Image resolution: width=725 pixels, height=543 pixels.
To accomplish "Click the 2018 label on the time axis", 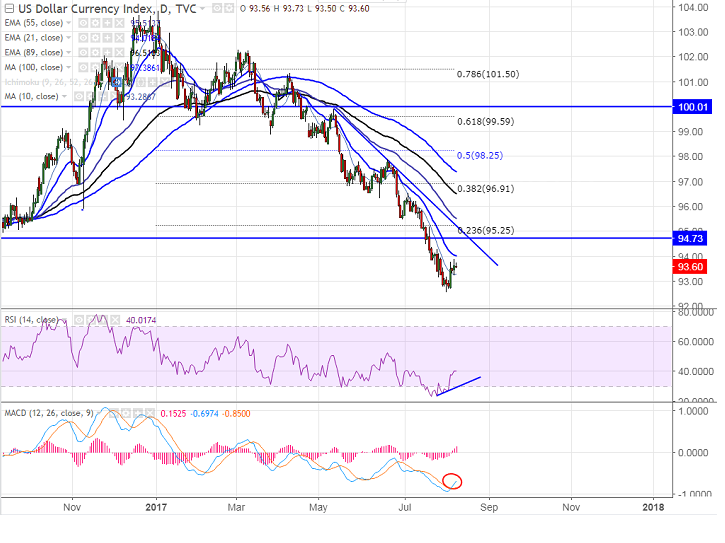I will 653,507.
